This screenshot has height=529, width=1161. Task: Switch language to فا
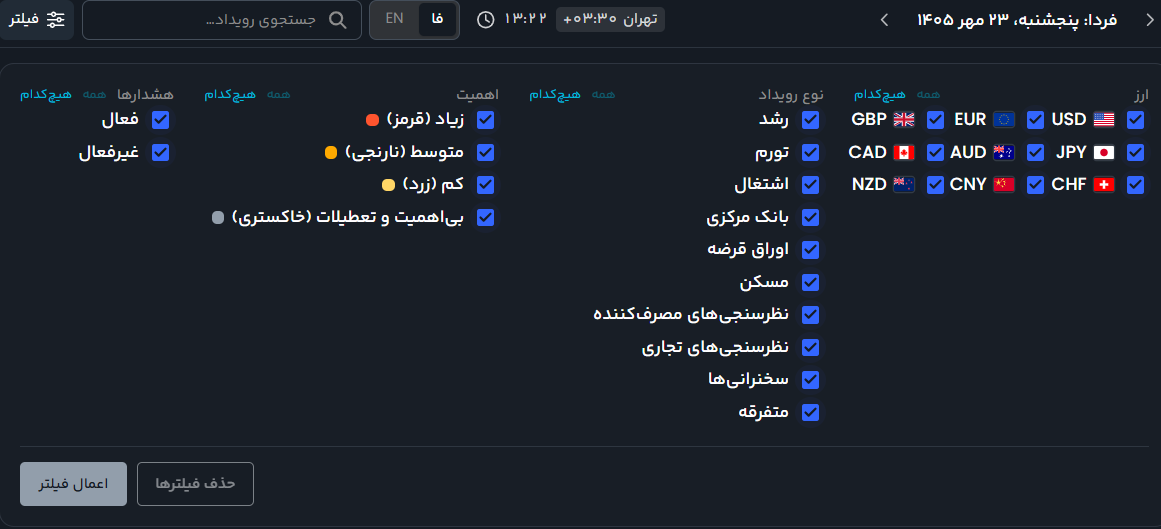click(x=438, y=19)
